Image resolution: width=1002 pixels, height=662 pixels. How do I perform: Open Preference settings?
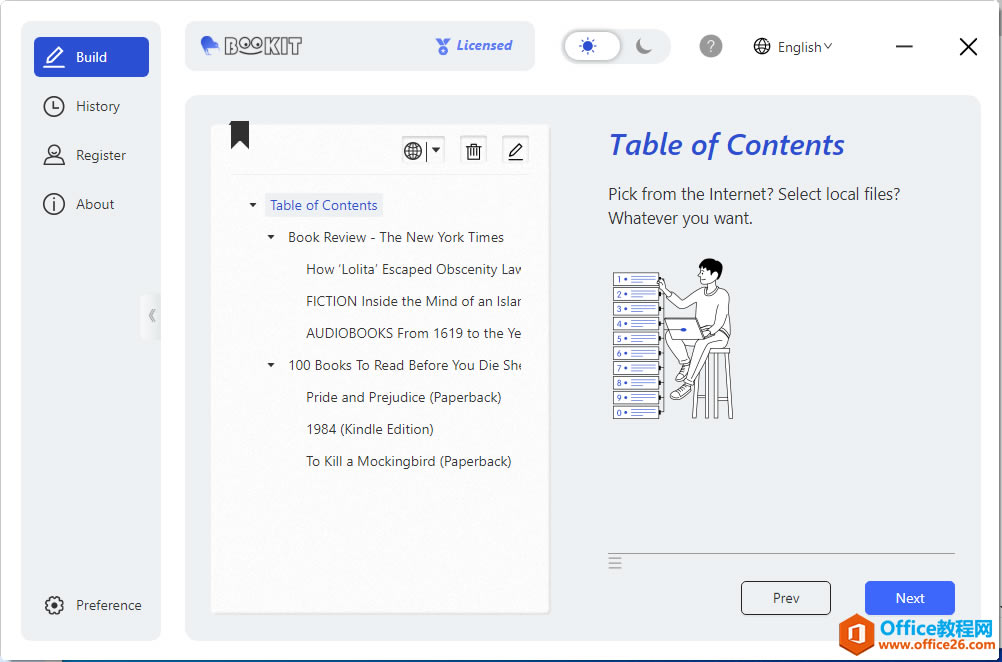point(91,605)
